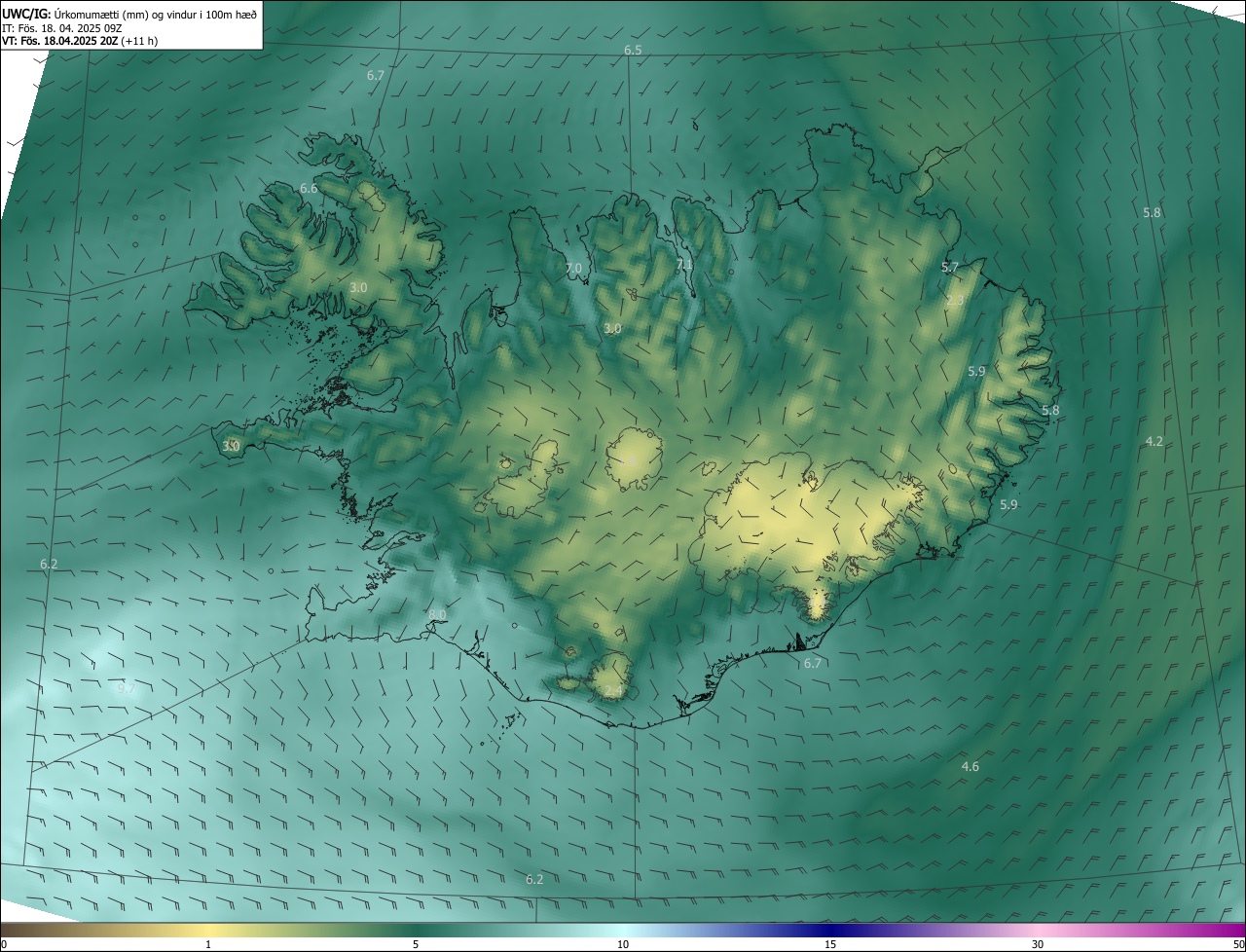Viewport: 1246px width, 952px height.
Task: Click the colour scale tick label 30
Action: point(1038,944)
